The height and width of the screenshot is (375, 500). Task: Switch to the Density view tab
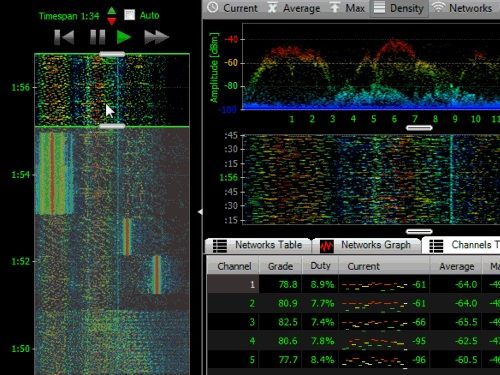(x=399, y=8)
